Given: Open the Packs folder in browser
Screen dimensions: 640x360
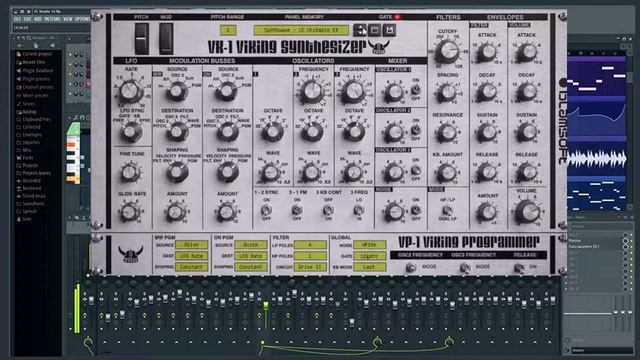Looking at the screenshot, I should (x=25, y=158).
